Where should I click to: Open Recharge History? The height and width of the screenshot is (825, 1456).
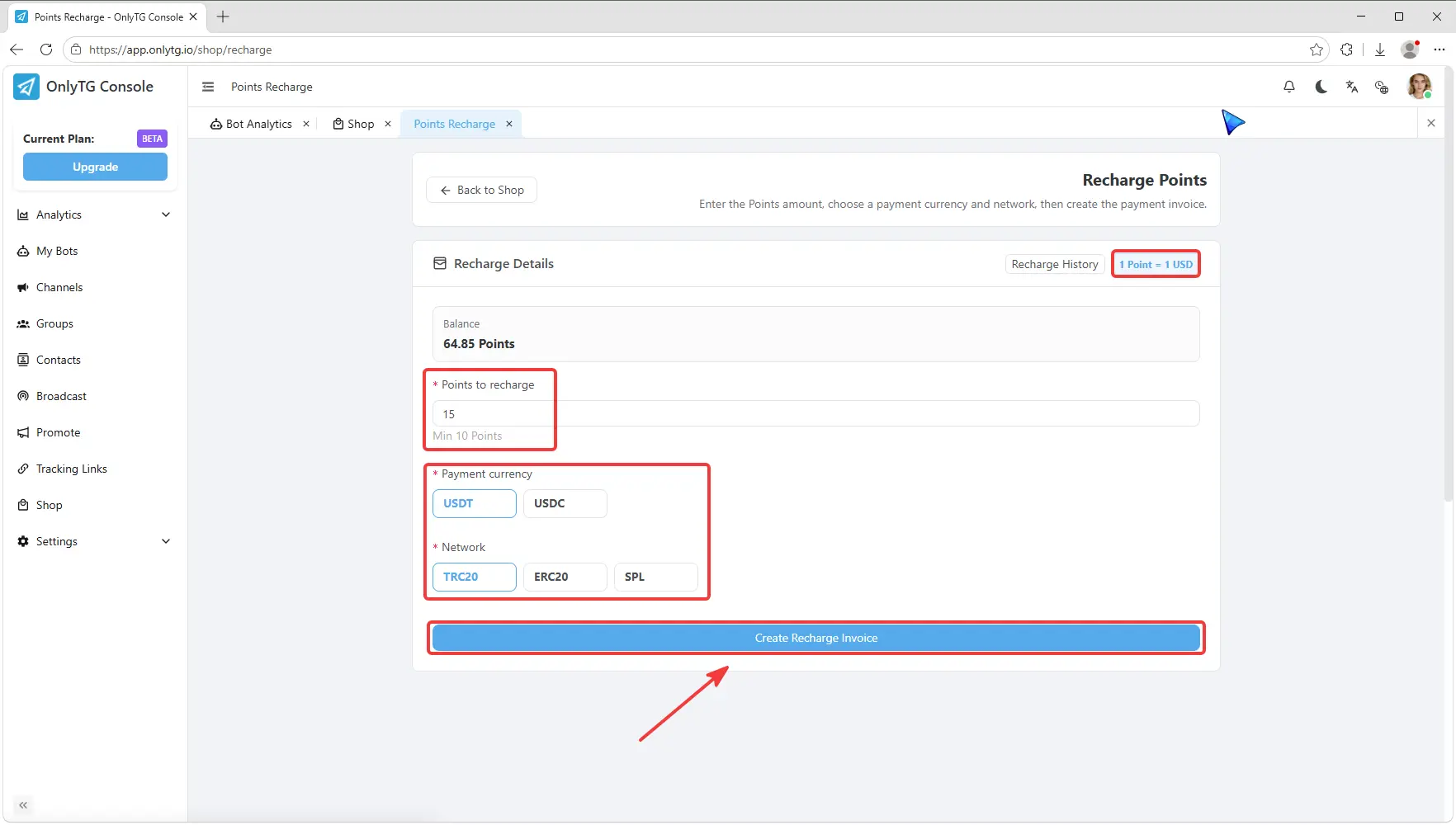[1055, 264]
